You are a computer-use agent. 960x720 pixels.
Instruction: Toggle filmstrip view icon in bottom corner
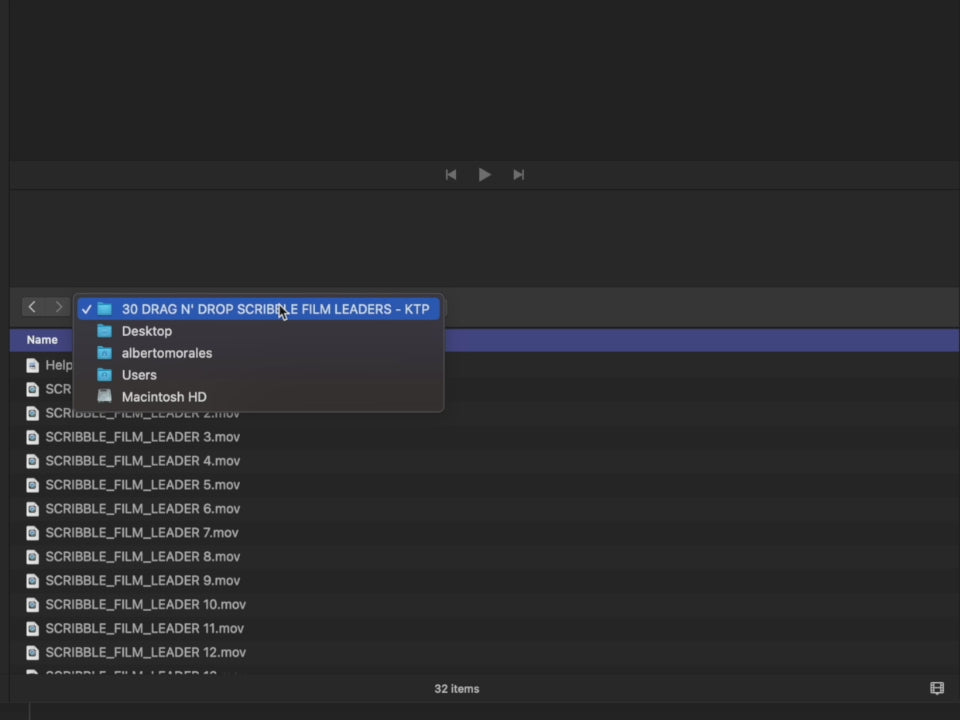click(936, 688)
